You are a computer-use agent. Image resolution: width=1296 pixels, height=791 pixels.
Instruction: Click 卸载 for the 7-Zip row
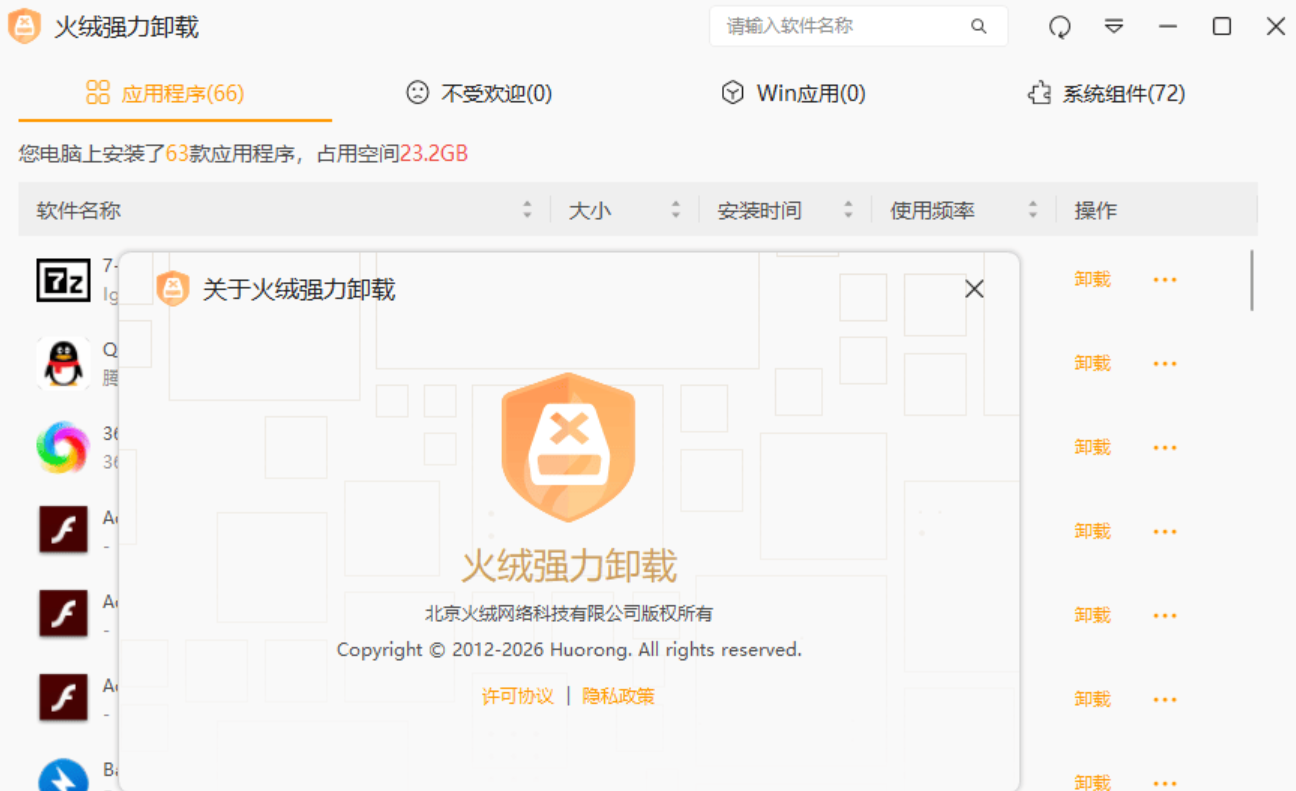click(x=1093, y=280)
